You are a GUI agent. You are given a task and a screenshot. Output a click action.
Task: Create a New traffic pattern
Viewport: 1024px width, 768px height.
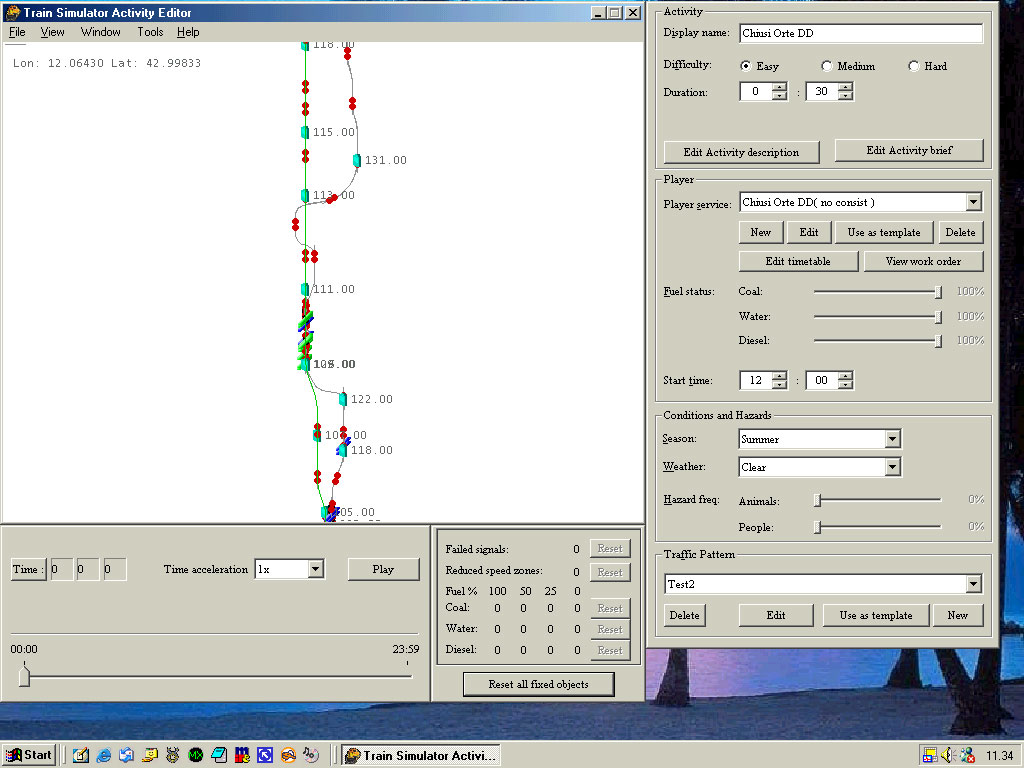click(x=957, y=615)
